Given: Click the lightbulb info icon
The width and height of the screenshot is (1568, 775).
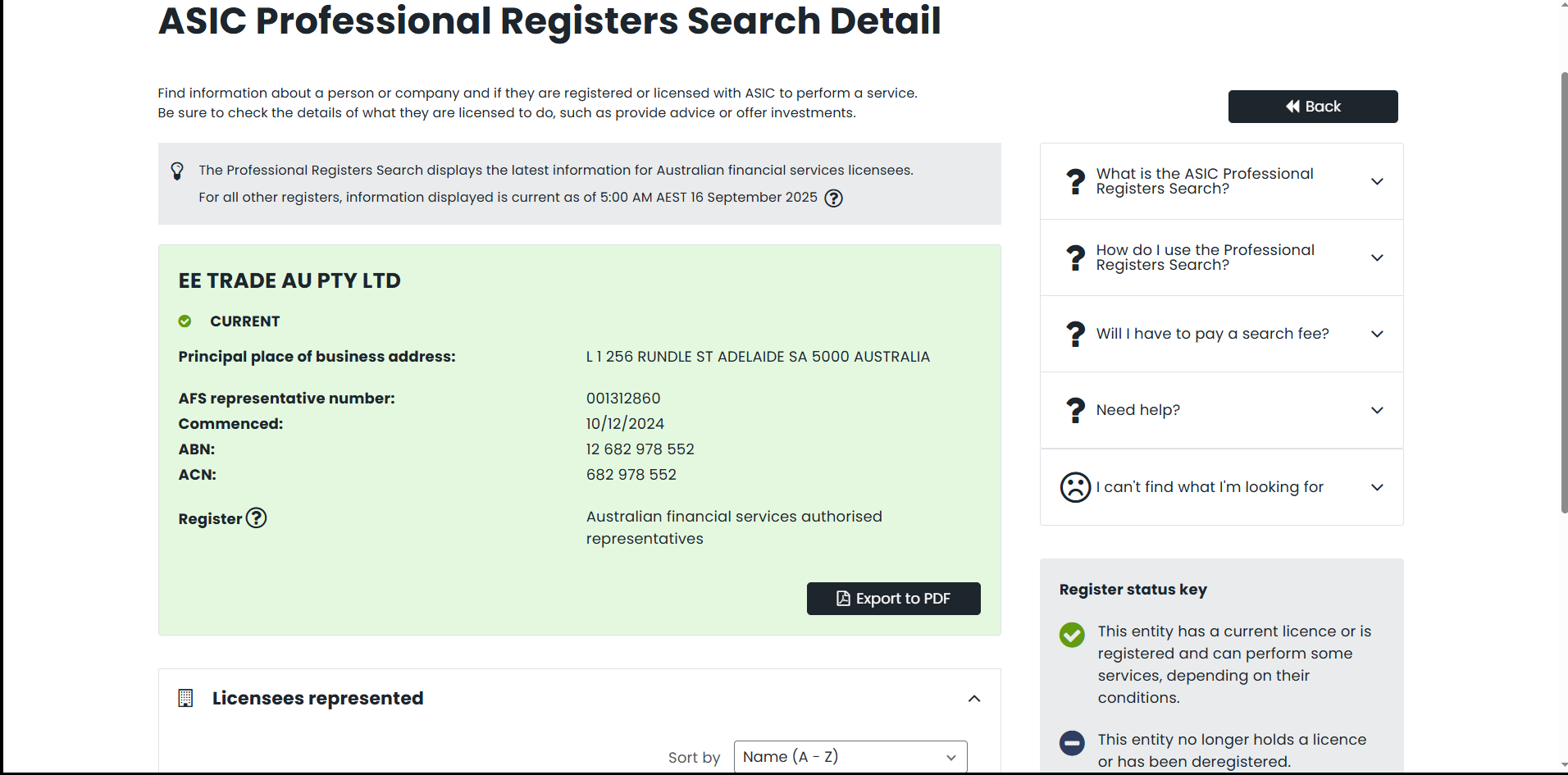Looking at the screenshot, I should coord(177,171).
